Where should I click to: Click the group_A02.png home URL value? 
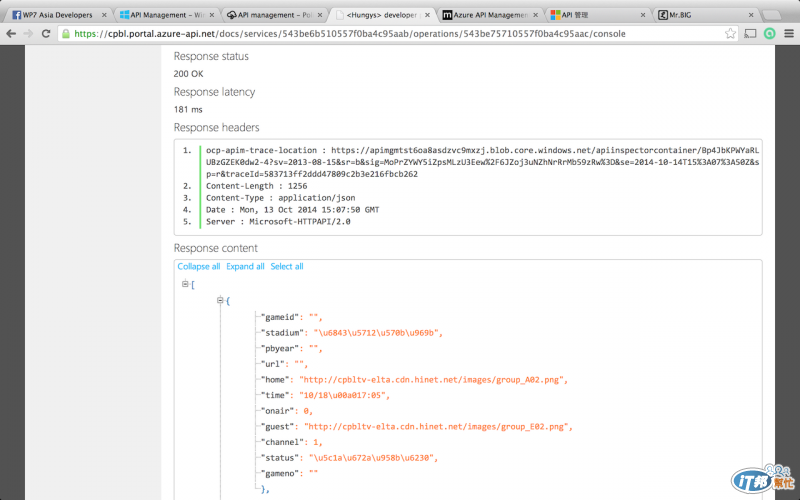tap(433, 380)
